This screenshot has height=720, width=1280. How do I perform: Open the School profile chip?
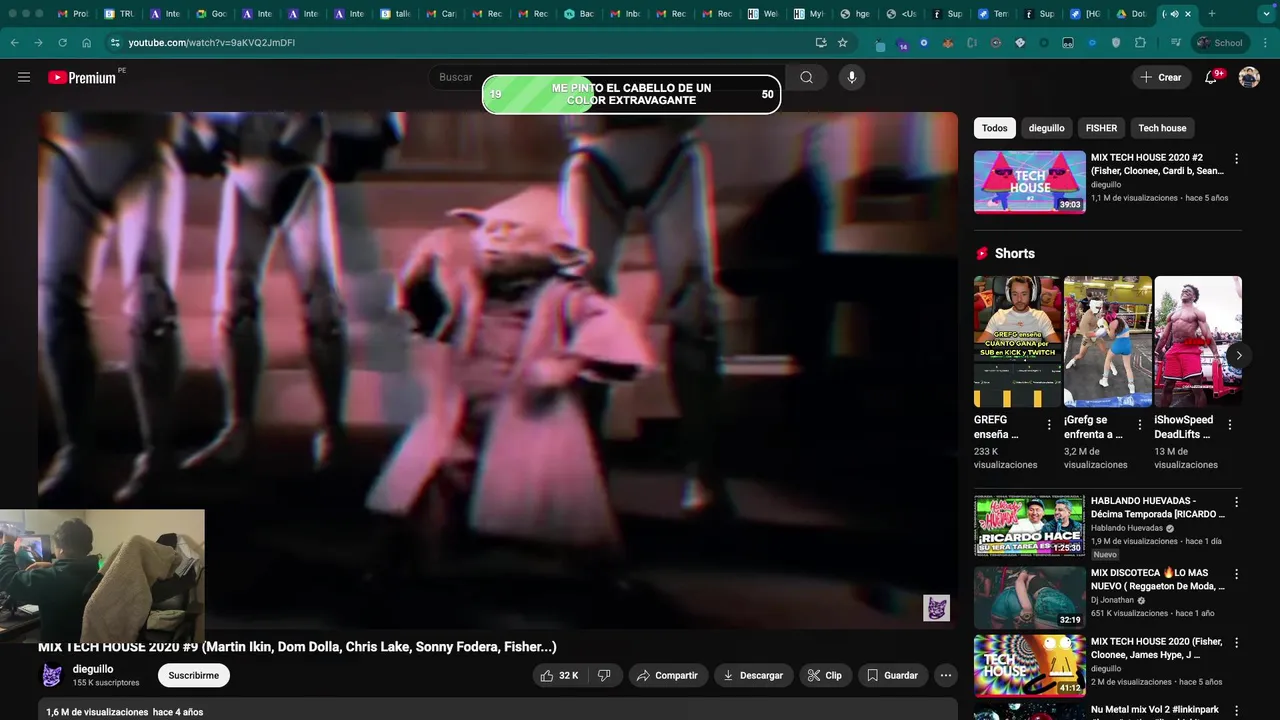pos(1220,43)
